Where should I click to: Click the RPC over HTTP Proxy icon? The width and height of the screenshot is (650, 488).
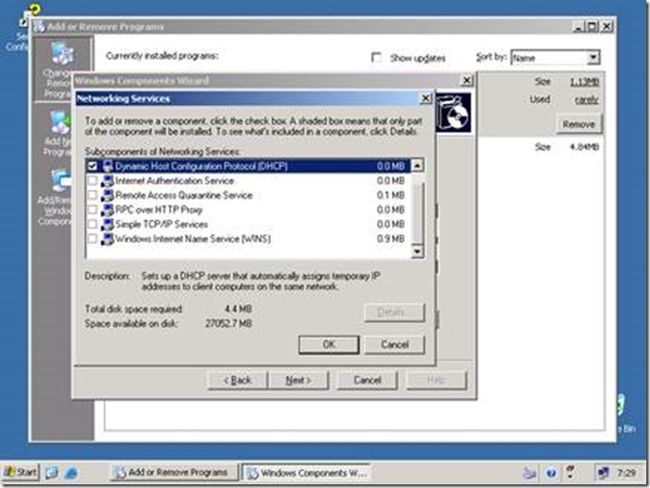pyautogui.click(x=107, y=210)
